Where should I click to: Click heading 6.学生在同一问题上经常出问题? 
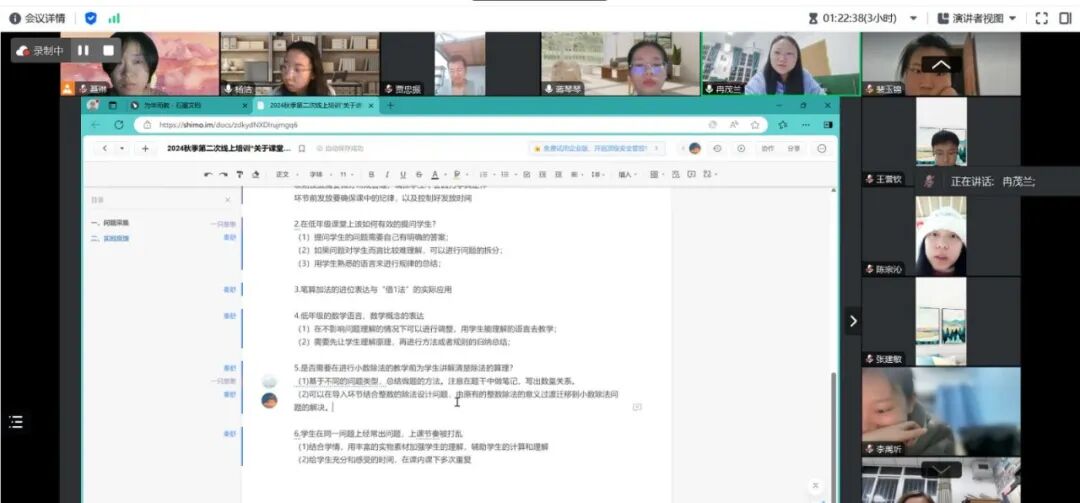(x=379, y=433)
